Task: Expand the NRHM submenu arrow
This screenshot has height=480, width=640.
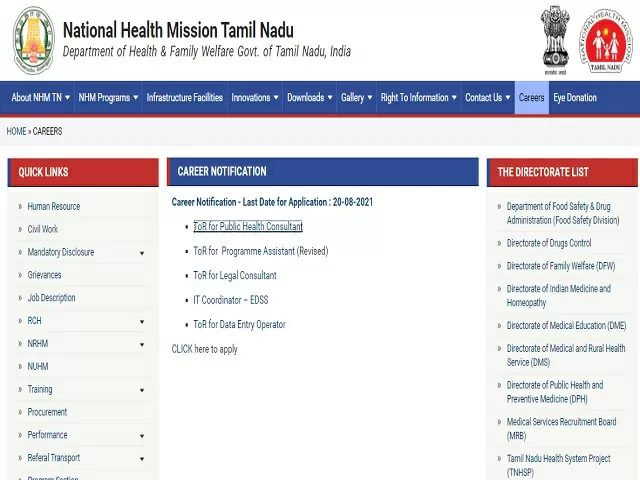Action: coord(142,344)
